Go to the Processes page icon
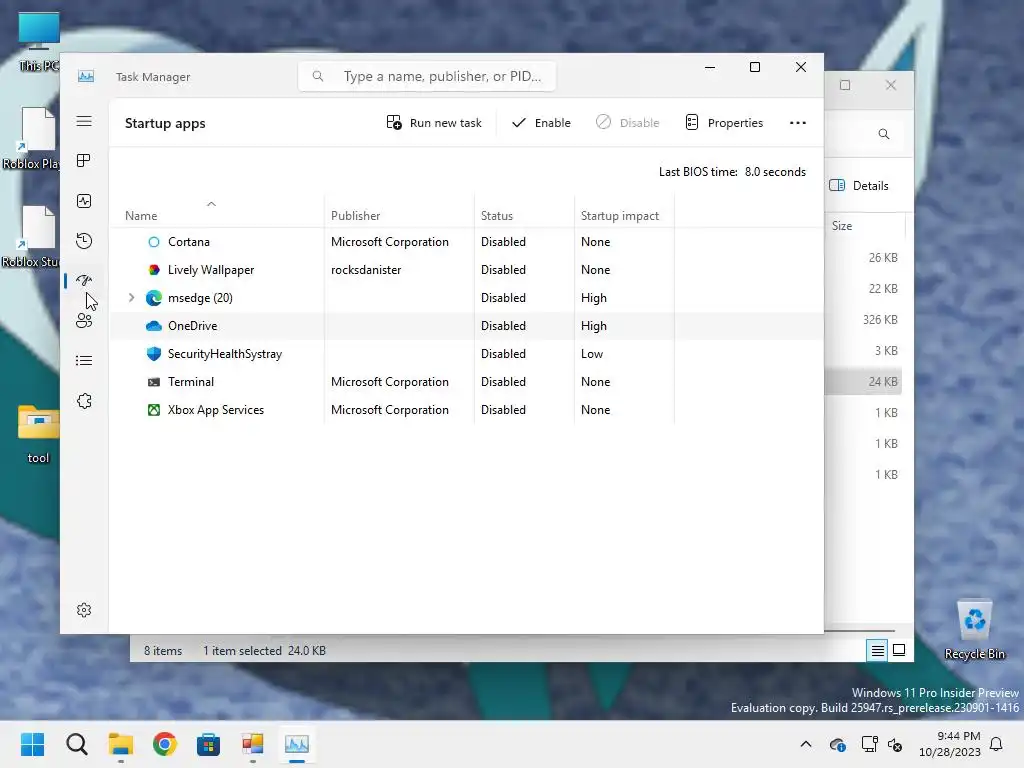This screenshot has height=768, width=1024. click(x=84, y=161)
